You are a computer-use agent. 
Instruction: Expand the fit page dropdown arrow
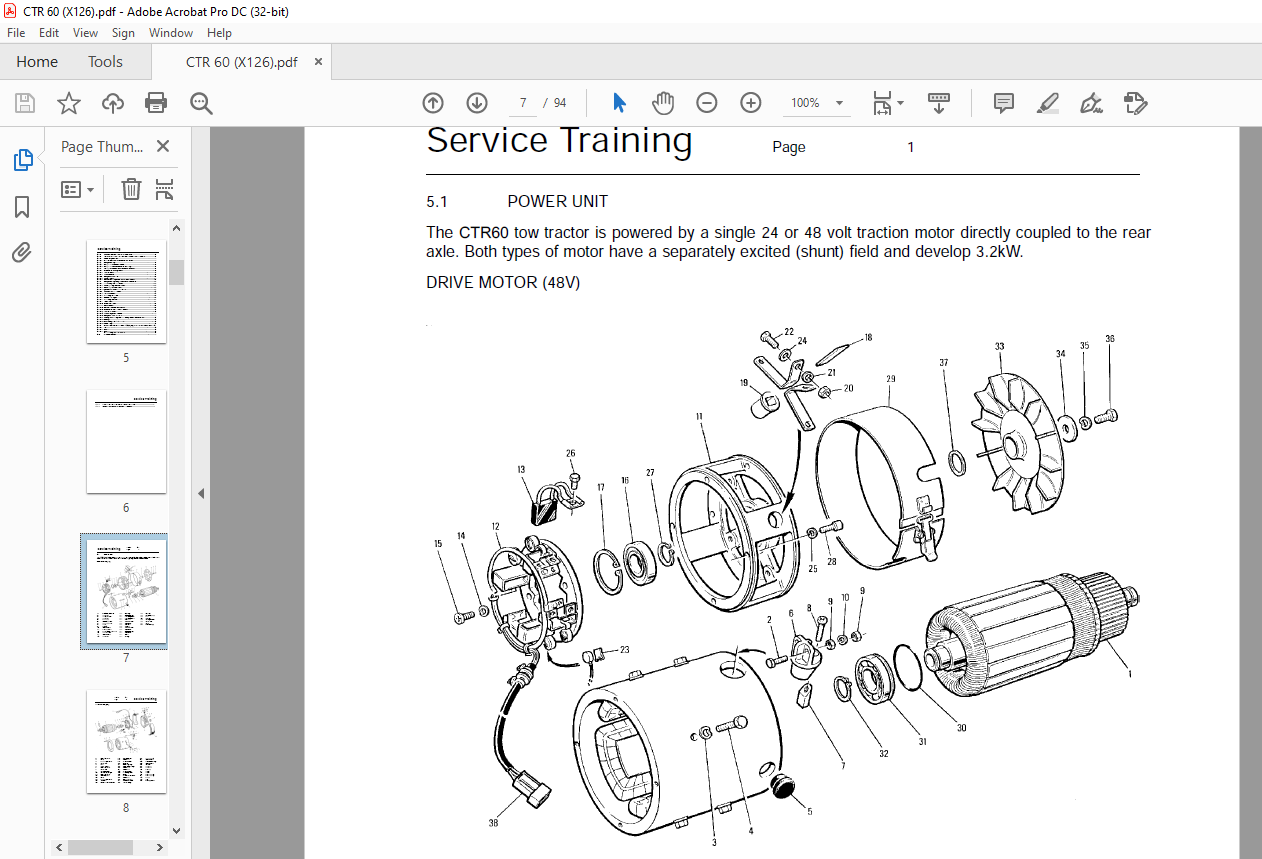[x=900, y=103]
